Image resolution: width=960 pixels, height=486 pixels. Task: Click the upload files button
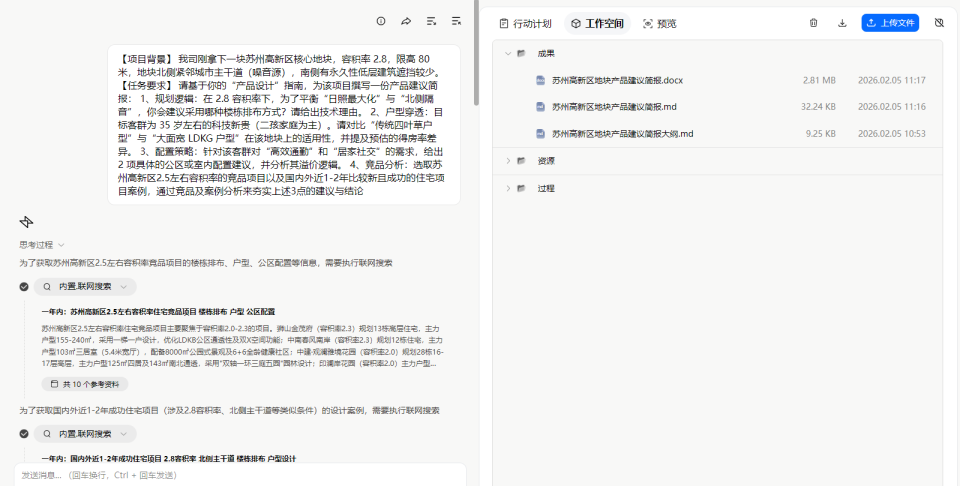tap(890, 23)
